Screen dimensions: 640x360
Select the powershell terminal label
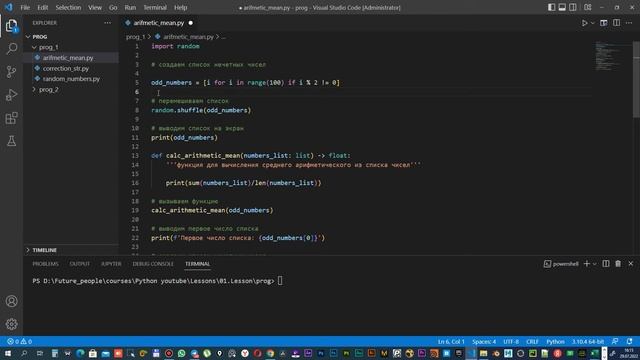pyautogui.click(x=561, y=264)
